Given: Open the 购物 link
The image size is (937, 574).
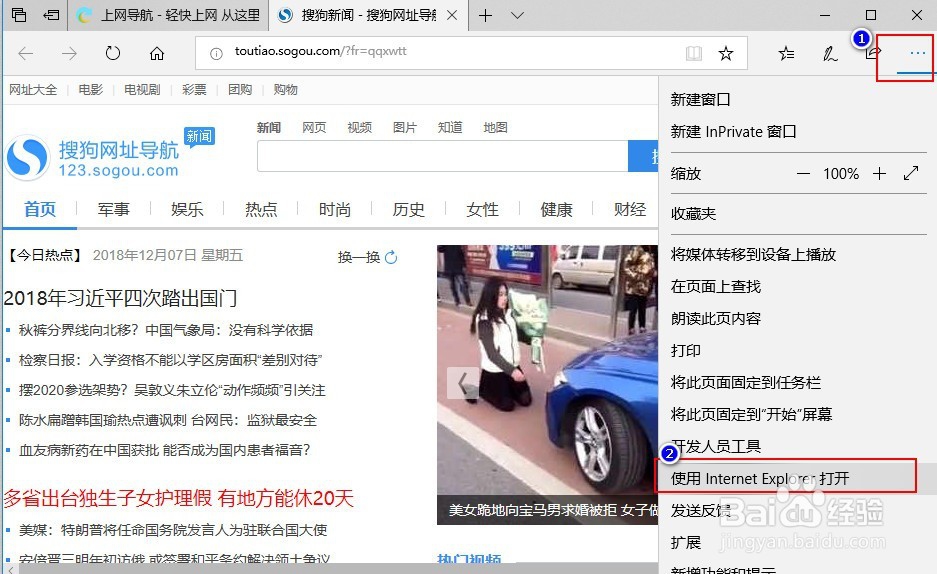Looking at the screenshot, I should pos(285,90).
